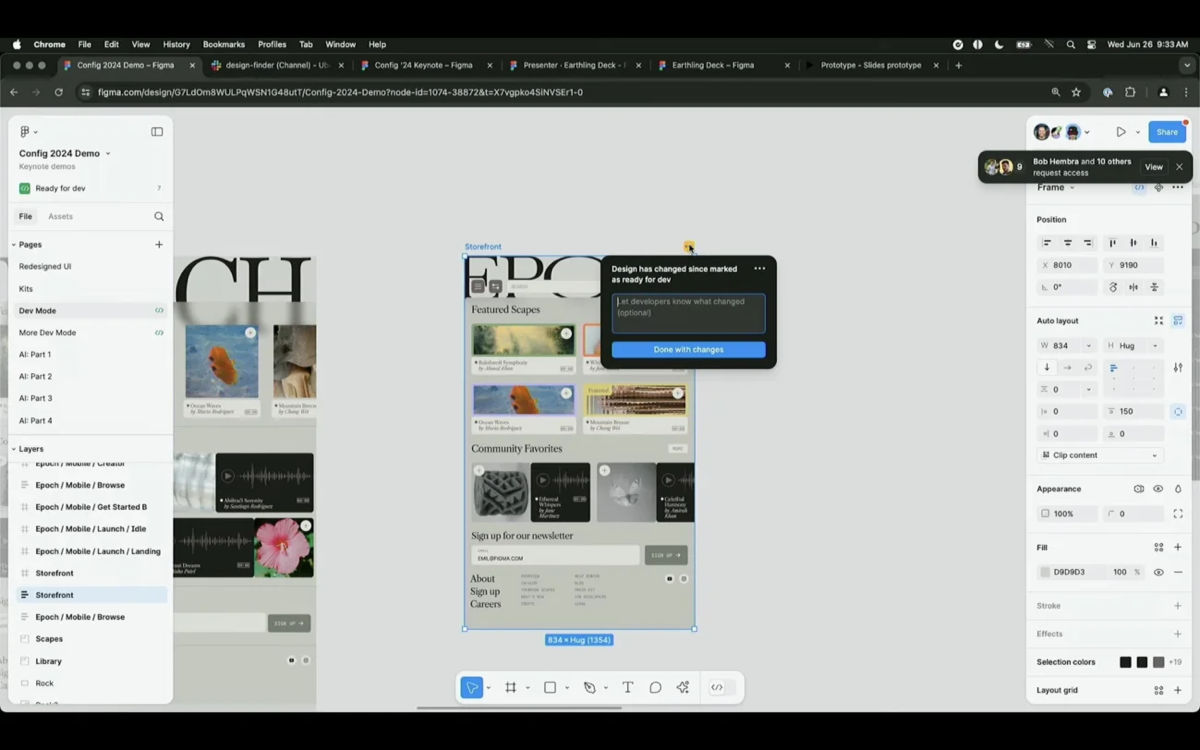This screenshot has width=1200, height=750.
Task: Open height Hug sizing dropdown
Action: tap(1155, 345)
